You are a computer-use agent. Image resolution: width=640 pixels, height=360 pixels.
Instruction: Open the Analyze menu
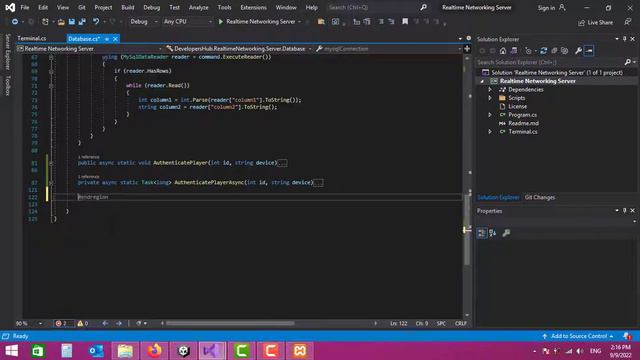198,7
